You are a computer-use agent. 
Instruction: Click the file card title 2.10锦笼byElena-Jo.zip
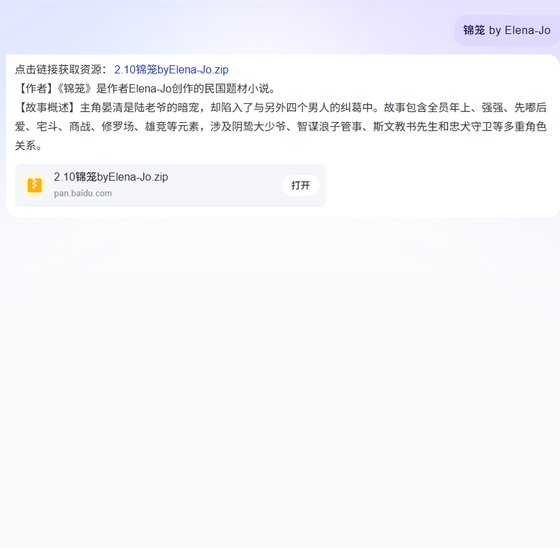[111, 177]
